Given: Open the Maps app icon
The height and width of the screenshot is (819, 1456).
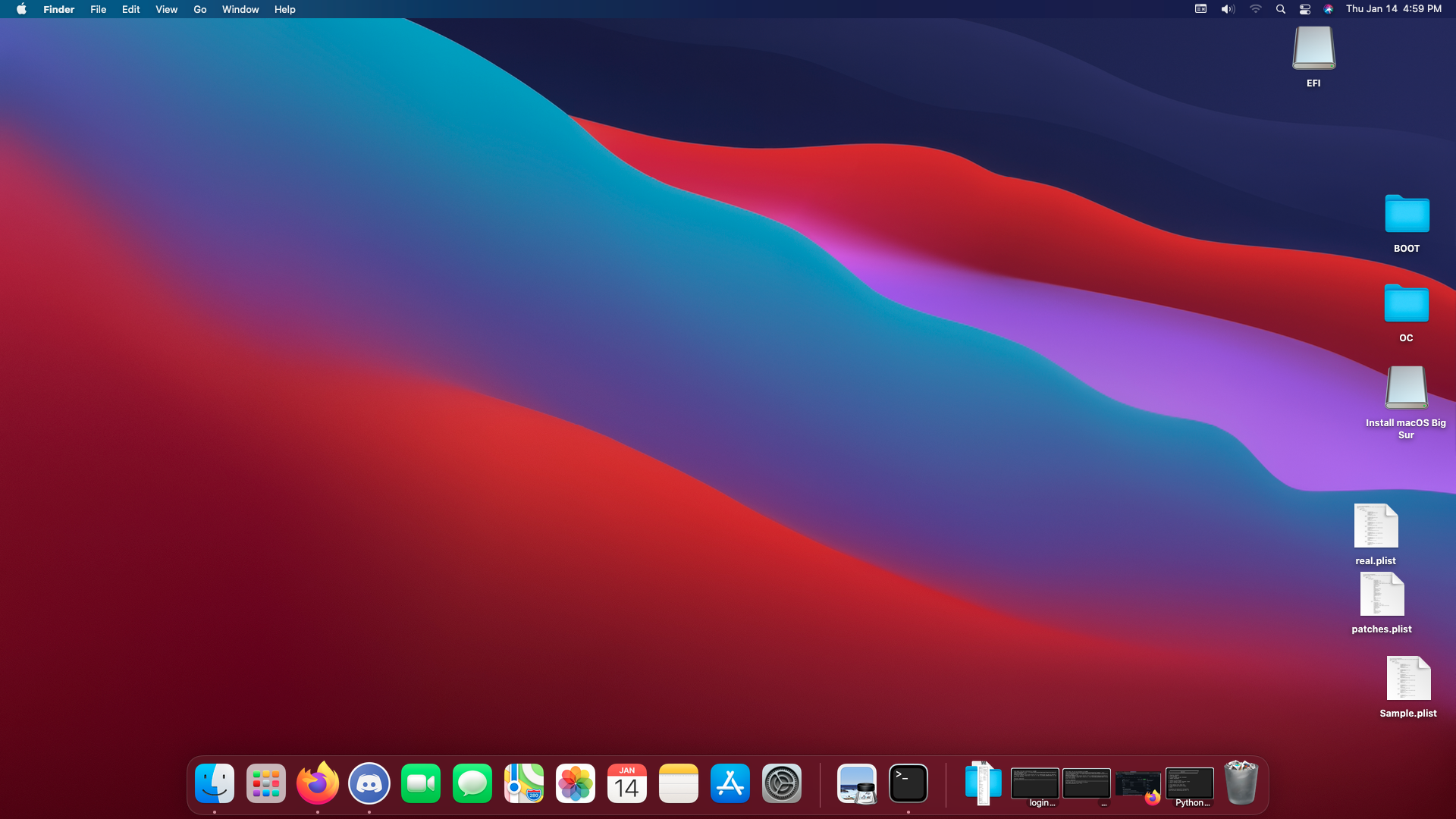Looking at the screenshot, I should pos(524,783).
